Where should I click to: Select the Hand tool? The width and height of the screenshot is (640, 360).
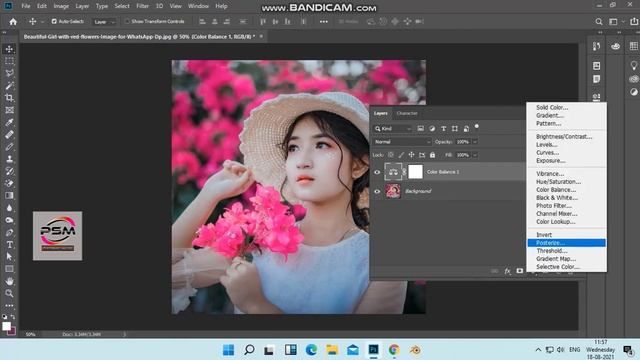point(9,281)
